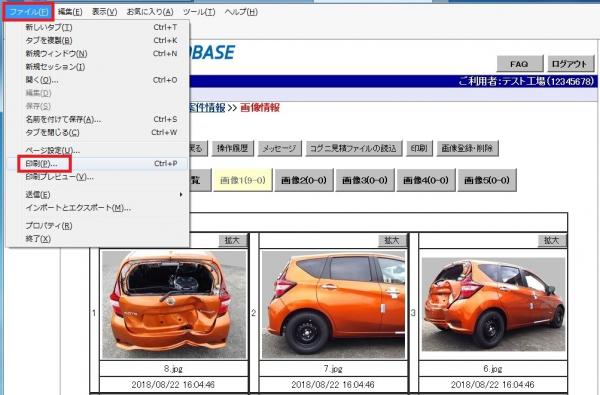Screen dimensions: 600x395
Task: Open the ヘルプ(H) menu
Action: pos(241,12)
